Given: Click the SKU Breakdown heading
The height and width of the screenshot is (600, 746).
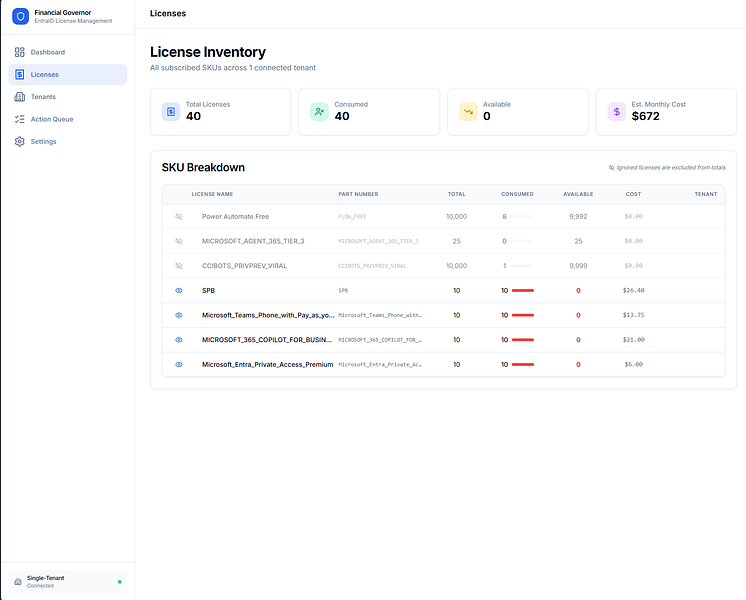Looking at the screenshot, I should [x=203, y=167].
